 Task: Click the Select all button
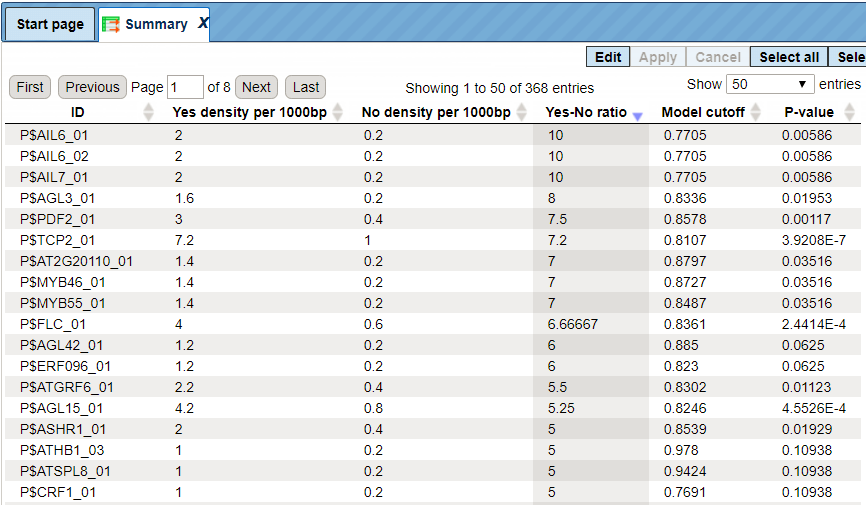(789, 57)
